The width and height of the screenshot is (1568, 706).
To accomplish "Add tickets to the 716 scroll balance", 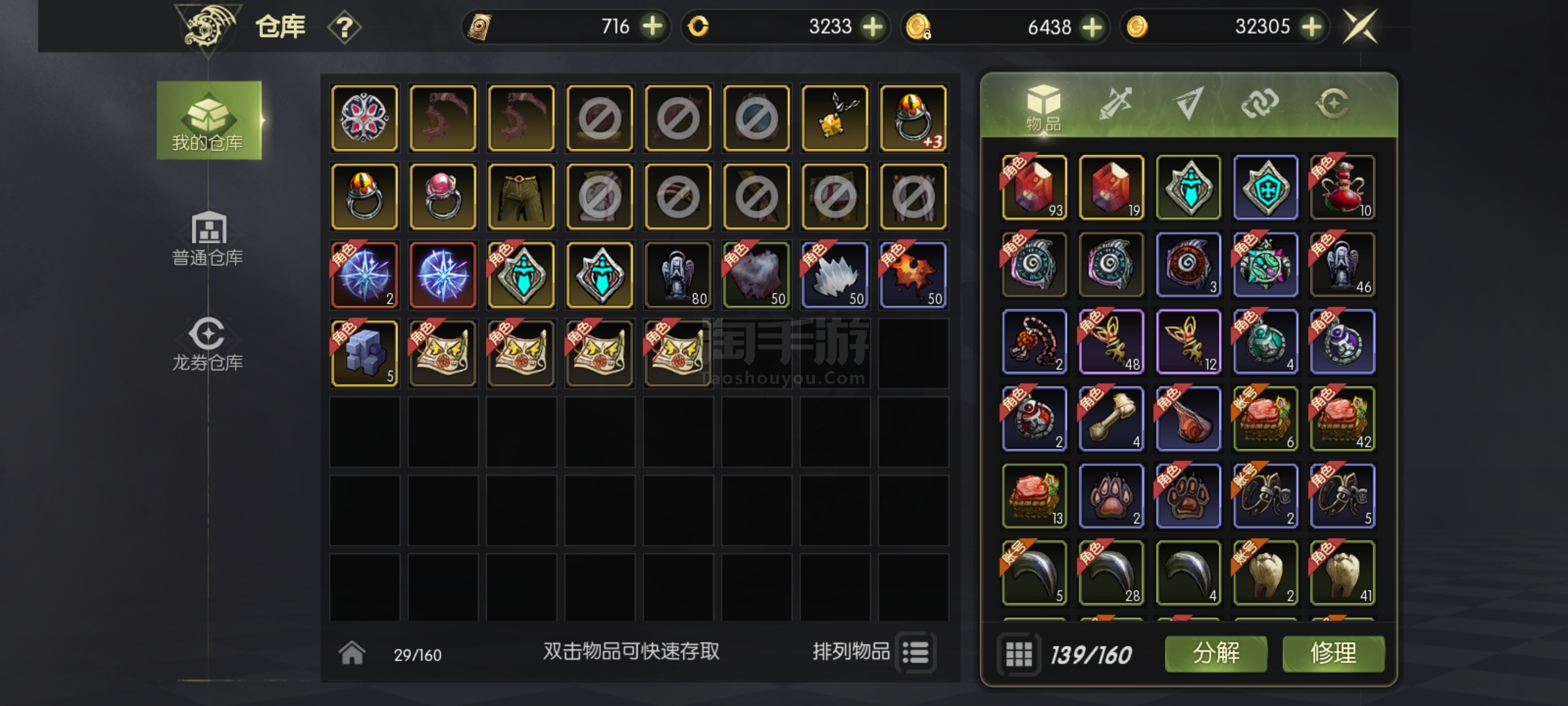I will [652, 27].
